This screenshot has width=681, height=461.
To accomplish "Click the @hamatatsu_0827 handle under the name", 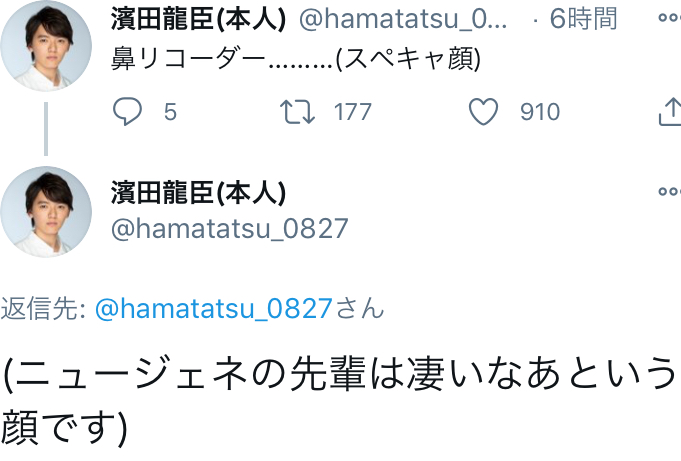I will click(229, 228).
